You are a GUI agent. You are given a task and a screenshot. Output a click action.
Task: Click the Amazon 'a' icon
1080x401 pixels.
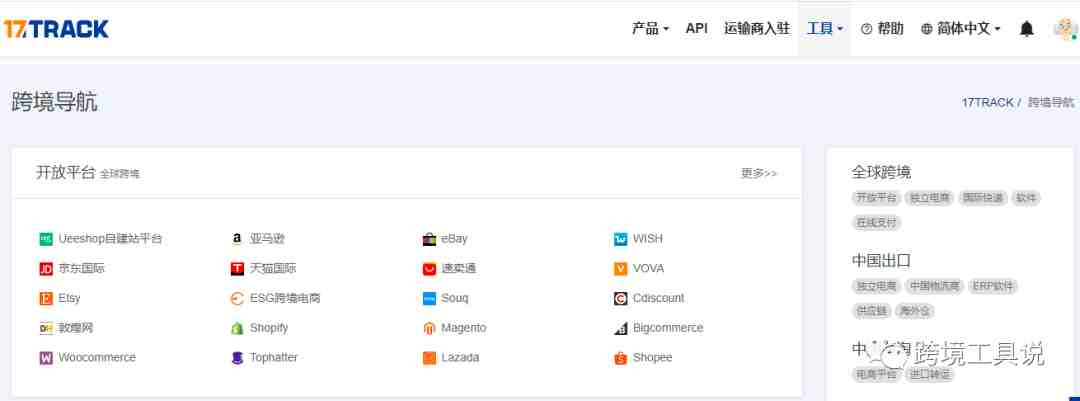[x=237, y=239]
